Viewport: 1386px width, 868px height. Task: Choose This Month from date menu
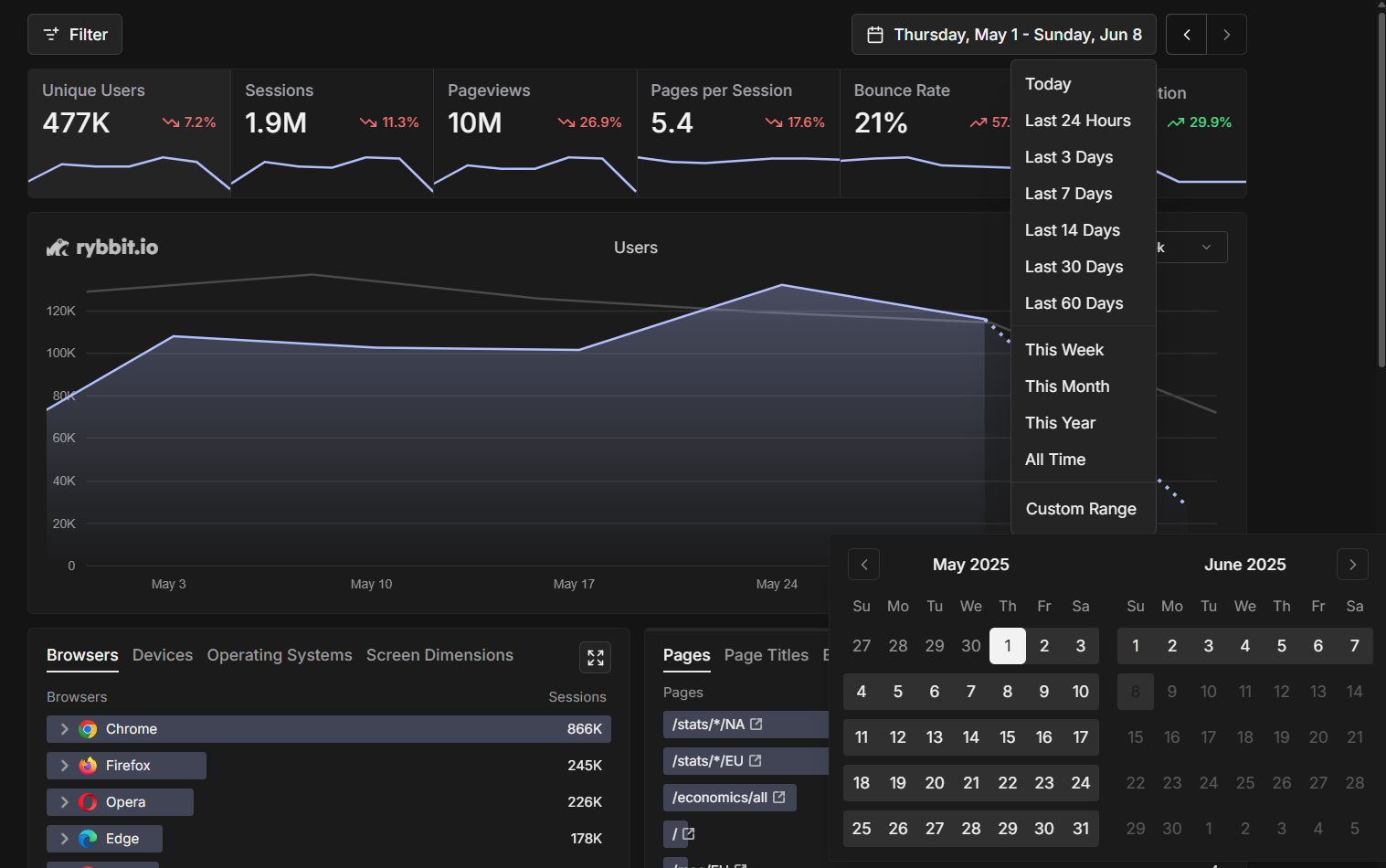click(1066, 386)
